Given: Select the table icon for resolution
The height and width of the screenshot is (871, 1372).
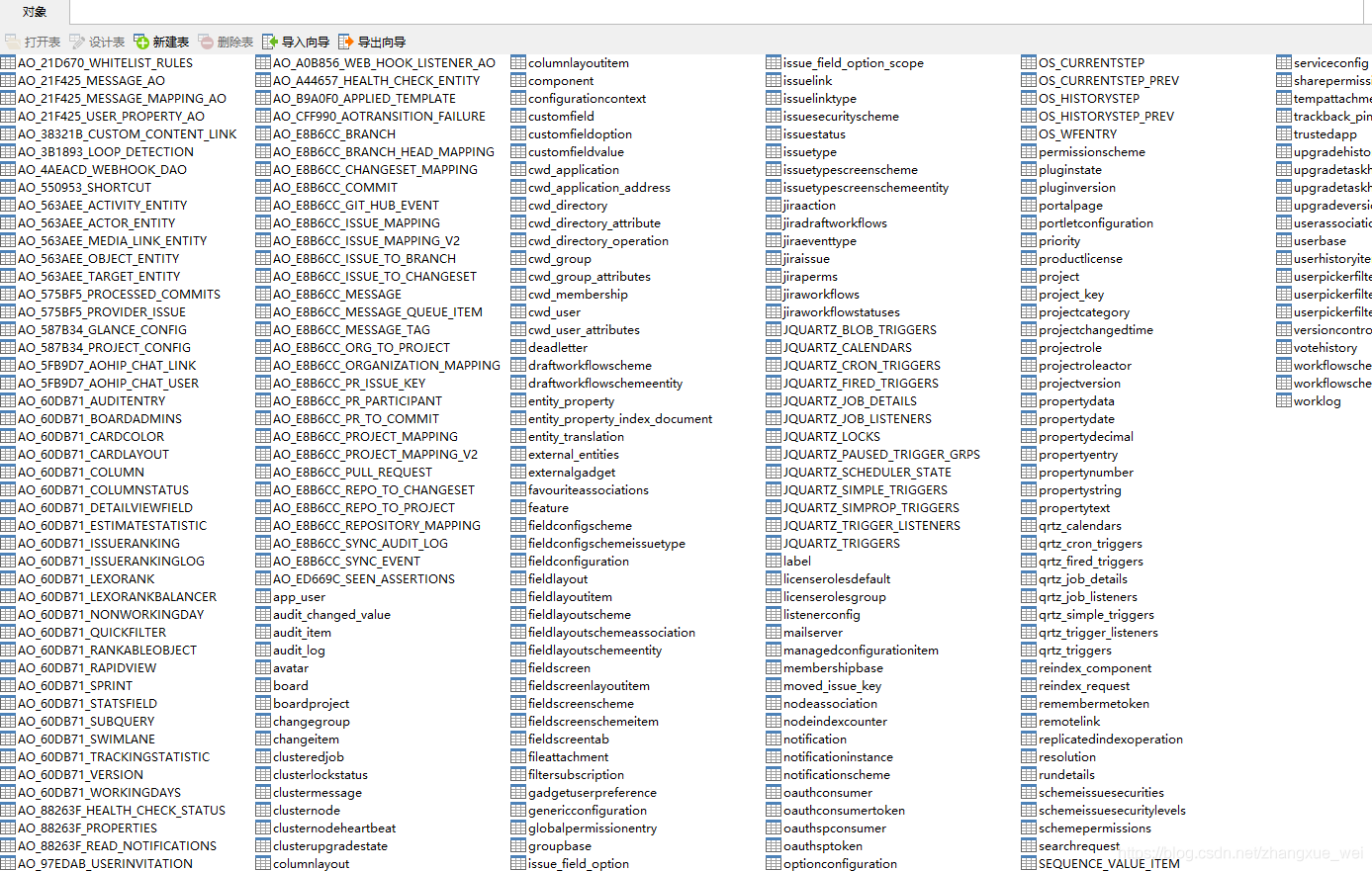Looking at the screenshot, I should click(x=1029, y=756).
